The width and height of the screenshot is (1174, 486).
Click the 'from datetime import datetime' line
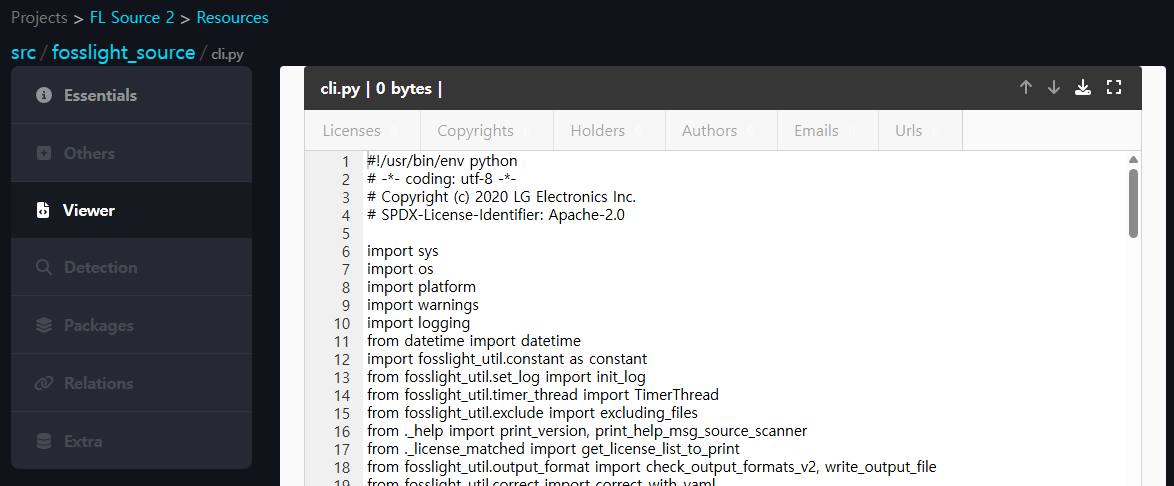click(x=474, y=341)
